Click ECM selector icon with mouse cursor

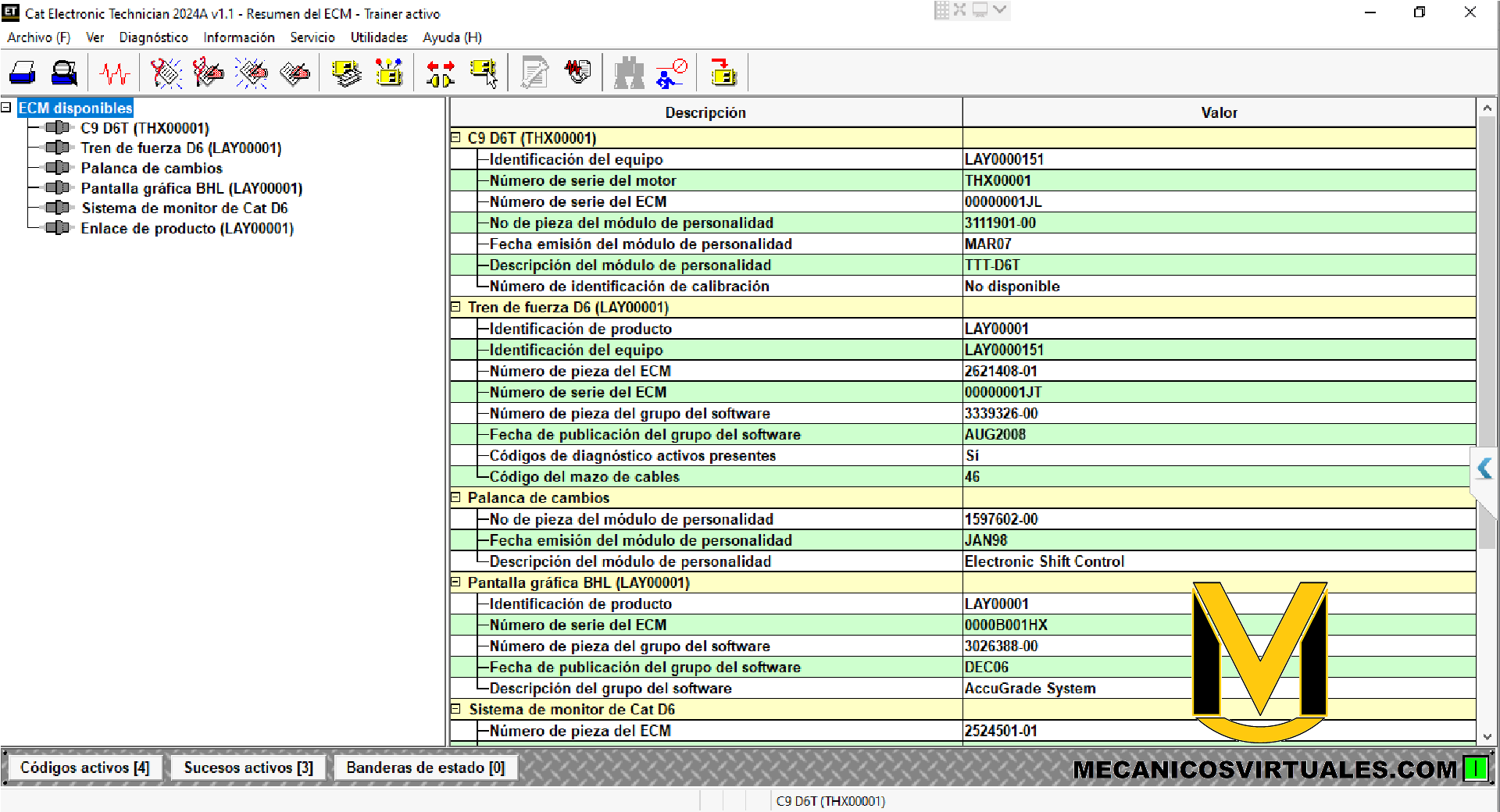click(484, 73)
